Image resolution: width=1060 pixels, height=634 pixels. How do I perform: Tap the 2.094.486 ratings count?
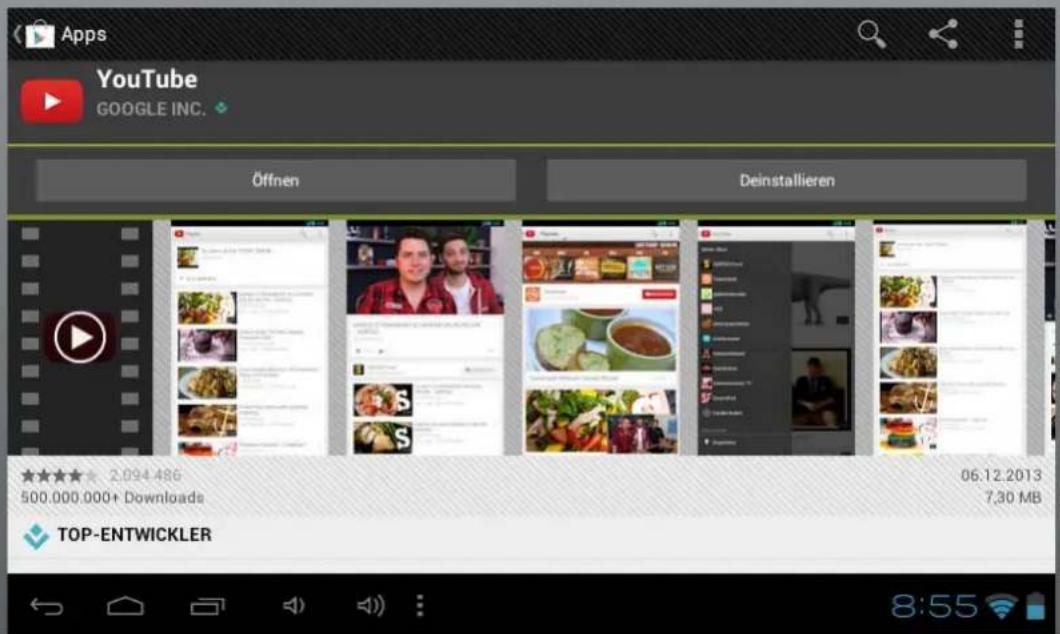tap(145, 476)
